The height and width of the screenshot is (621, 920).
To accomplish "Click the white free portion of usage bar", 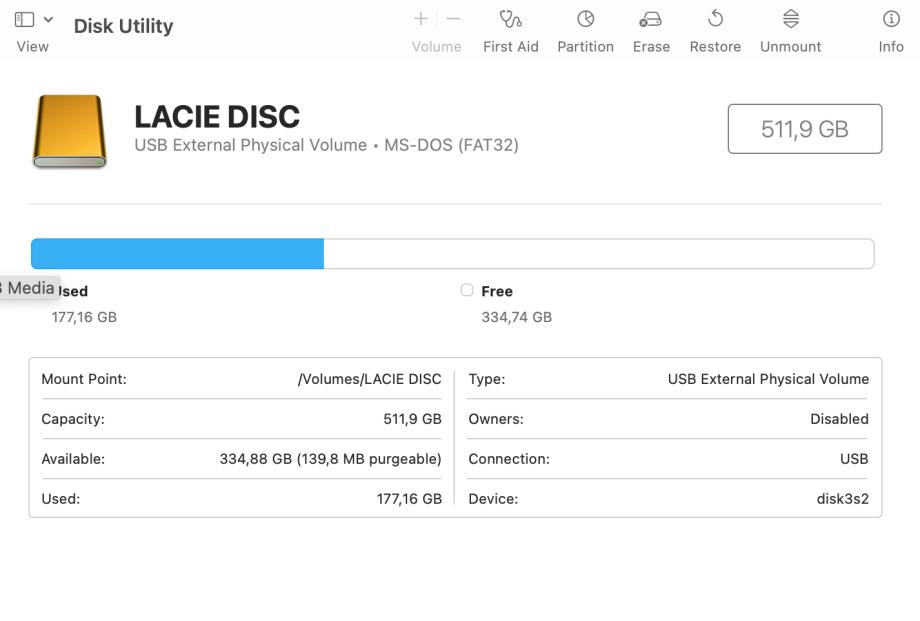I will pos(598,254).
